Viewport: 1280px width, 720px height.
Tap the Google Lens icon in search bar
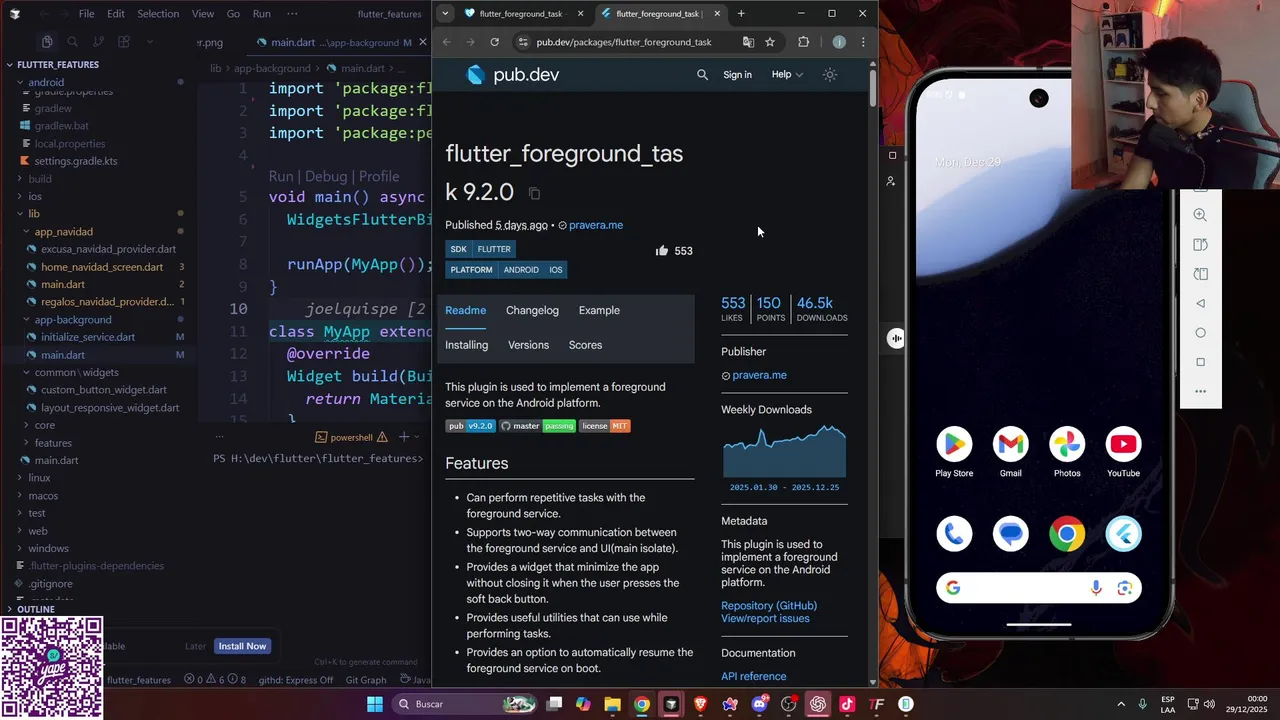pyautogui.click(x=1124, y=588)
